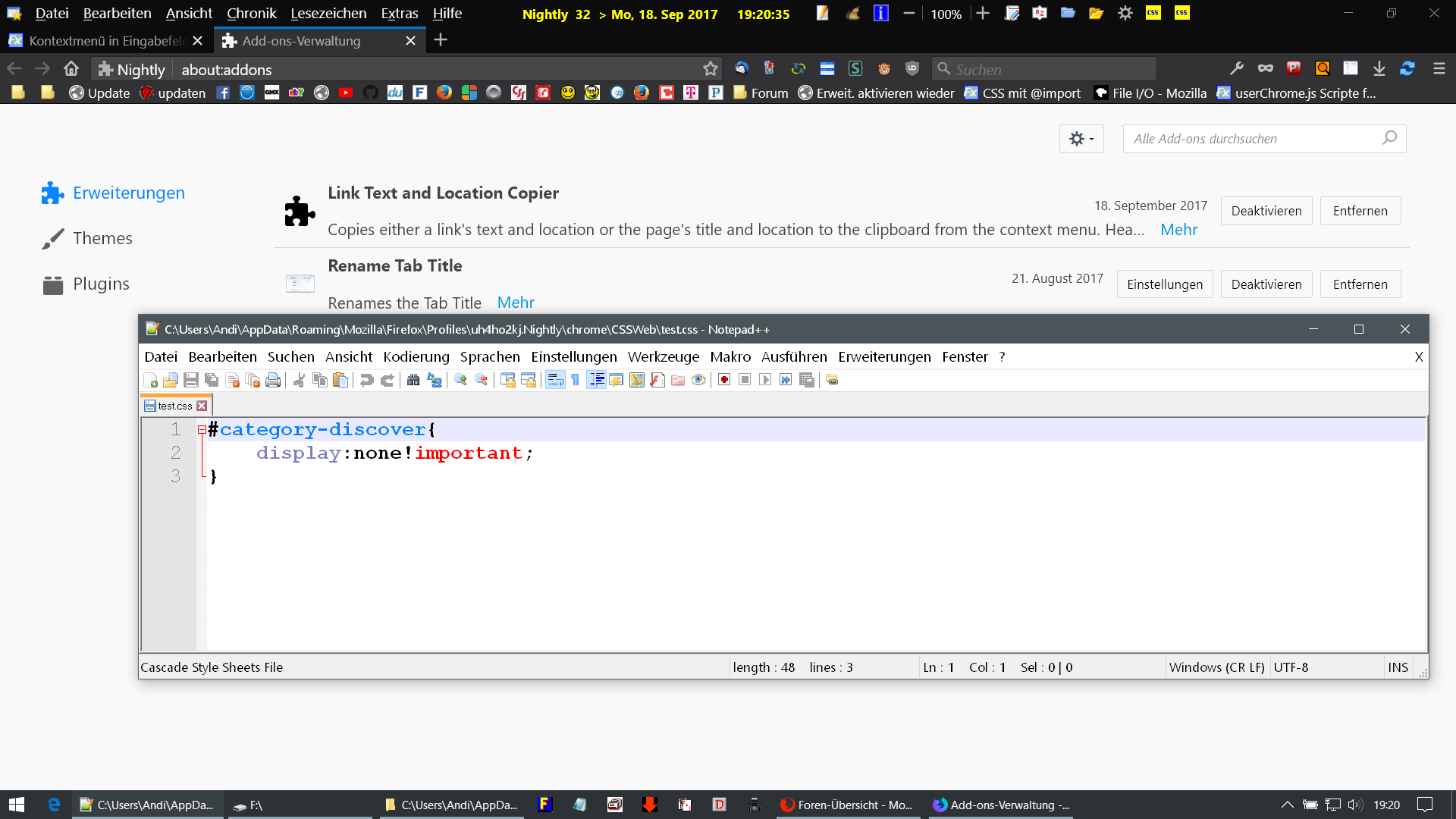Click the Notepad++ Save icon
The height and width of the screenshot is (819, 1456).
coord(191,380)
